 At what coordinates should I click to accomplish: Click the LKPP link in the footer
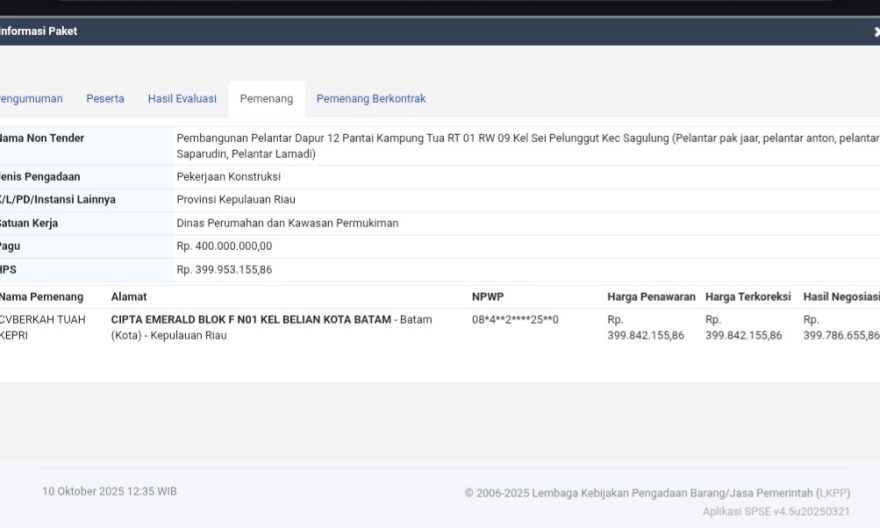[832, 492]
